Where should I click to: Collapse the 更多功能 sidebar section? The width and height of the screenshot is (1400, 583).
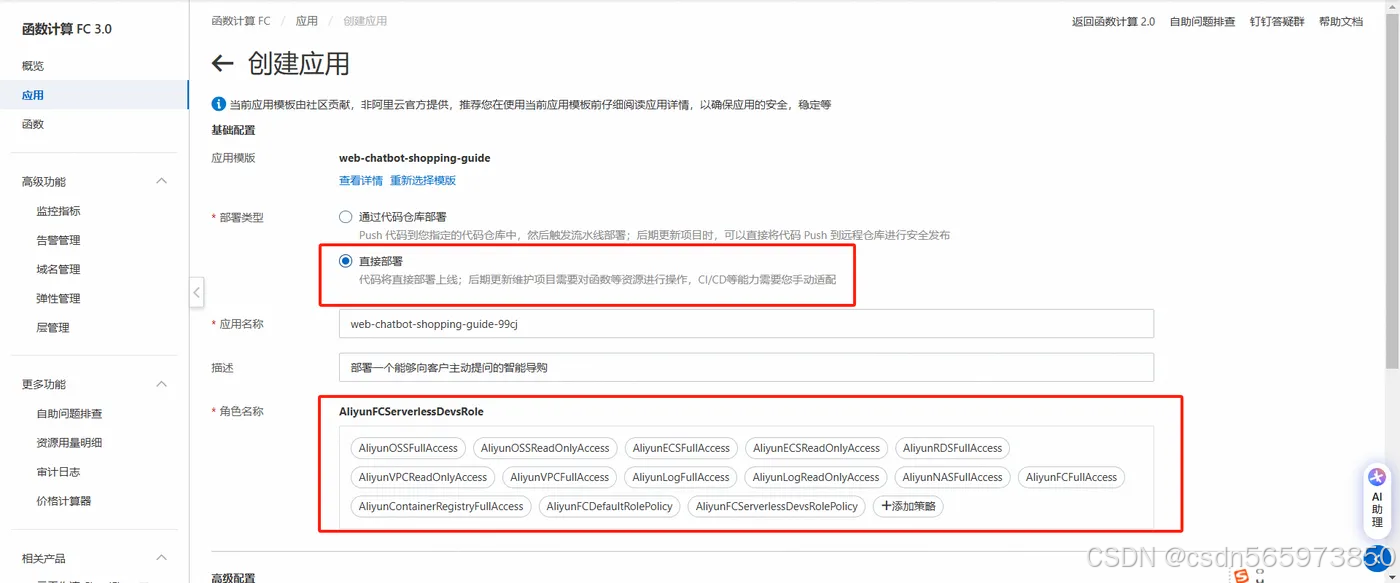(162, 384)
